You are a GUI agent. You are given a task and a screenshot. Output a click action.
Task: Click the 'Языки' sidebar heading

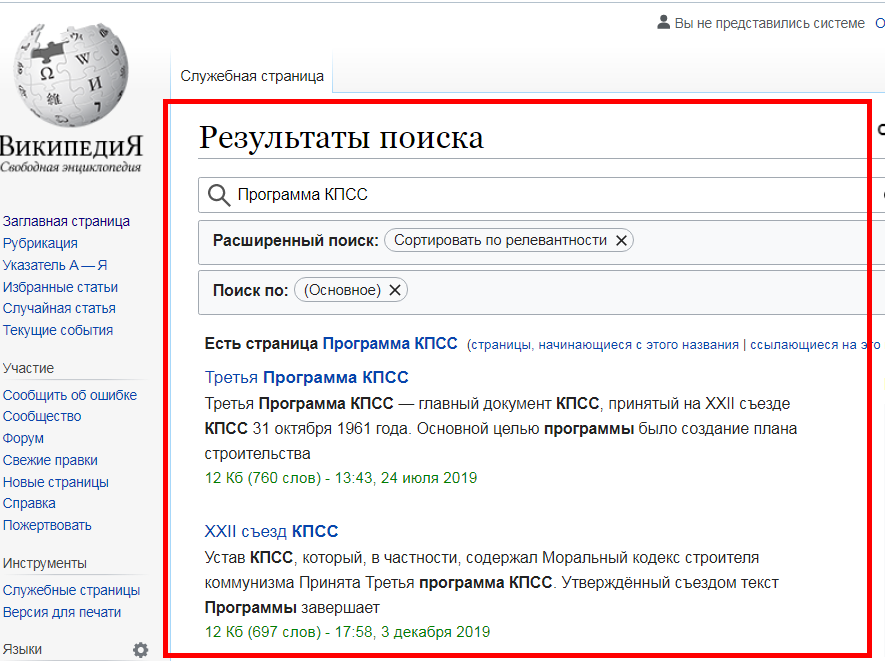click(x=22, y=649)
